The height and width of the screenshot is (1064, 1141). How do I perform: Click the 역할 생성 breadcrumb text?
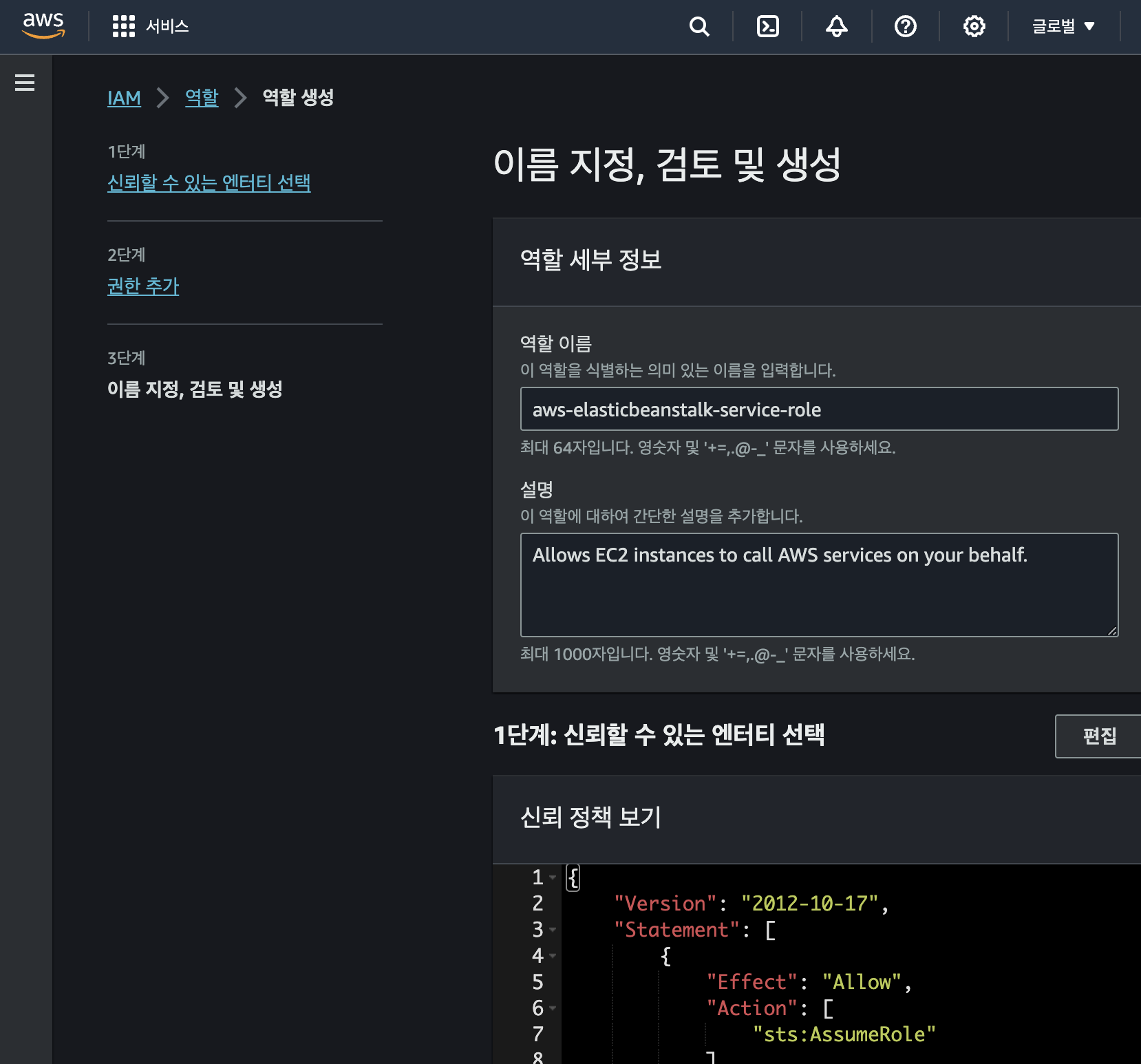(298, 98)
